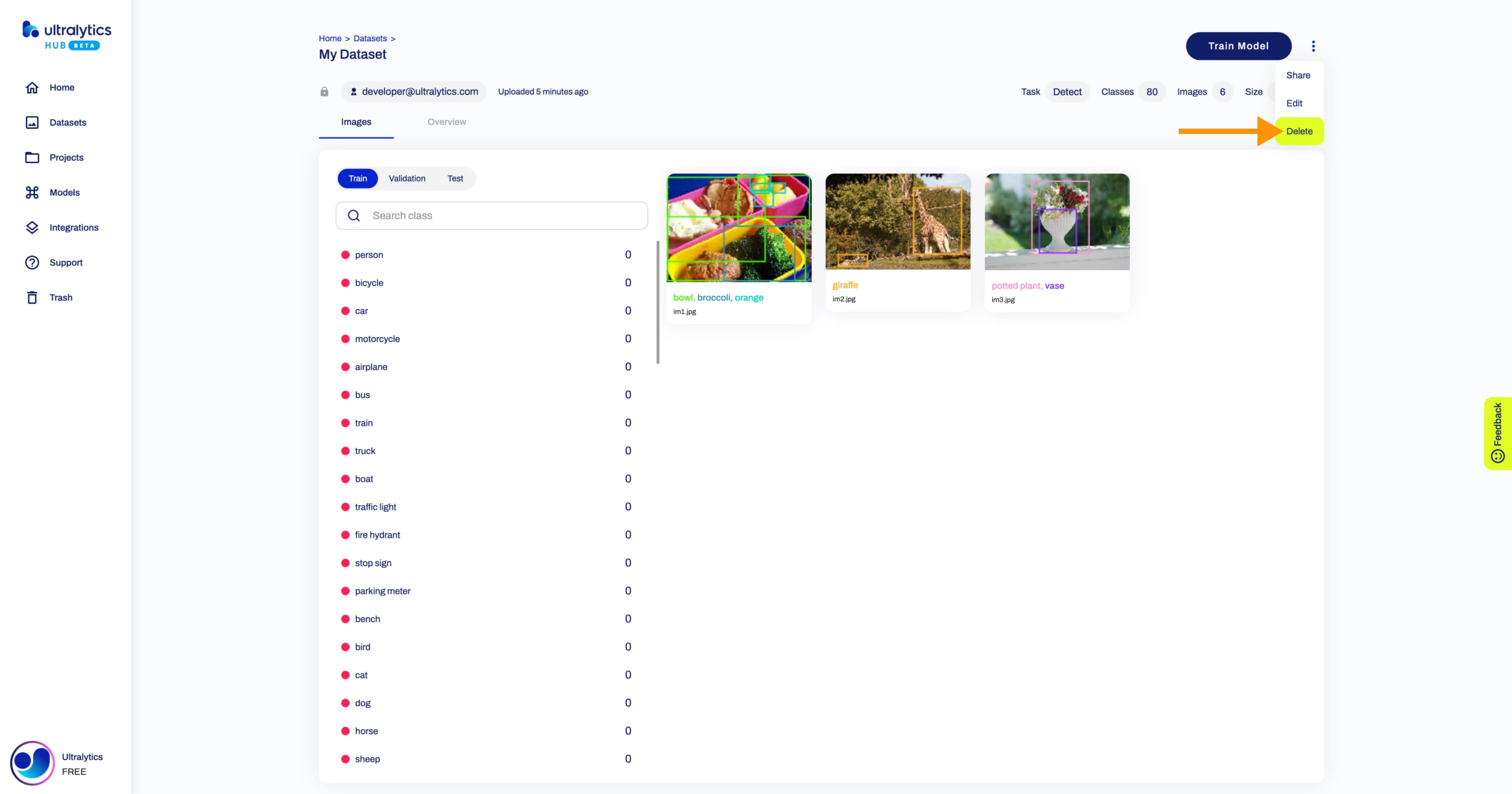Toggle the Overview tab

446,121
